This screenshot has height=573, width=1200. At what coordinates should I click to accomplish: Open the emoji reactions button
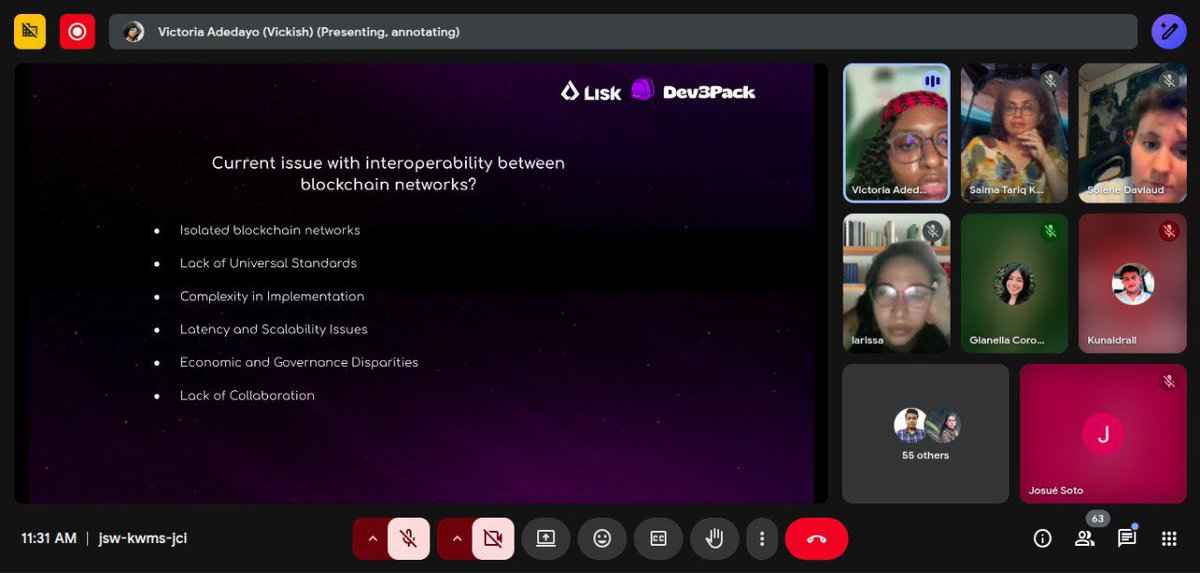pyautogui.click(x=602, y=538)
